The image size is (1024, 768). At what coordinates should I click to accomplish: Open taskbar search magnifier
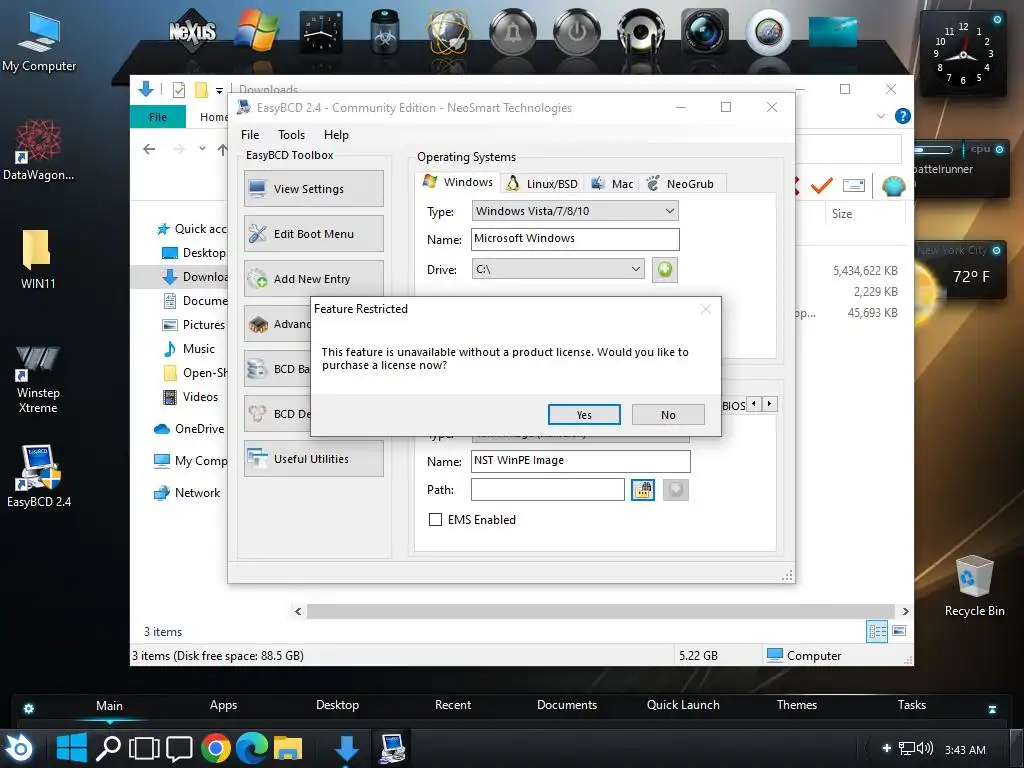(108, 748)
